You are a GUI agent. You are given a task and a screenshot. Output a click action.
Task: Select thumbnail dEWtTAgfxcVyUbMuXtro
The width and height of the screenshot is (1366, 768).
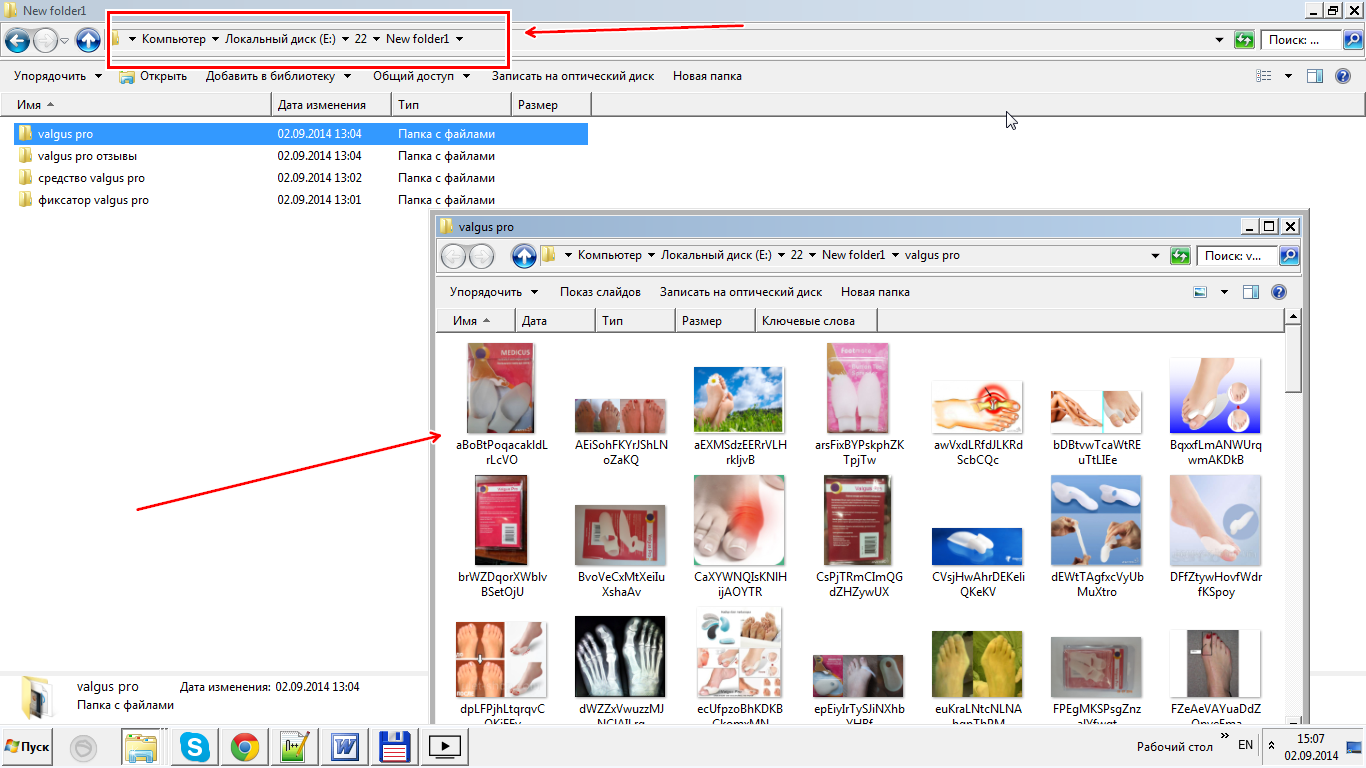pos(1096,537)
